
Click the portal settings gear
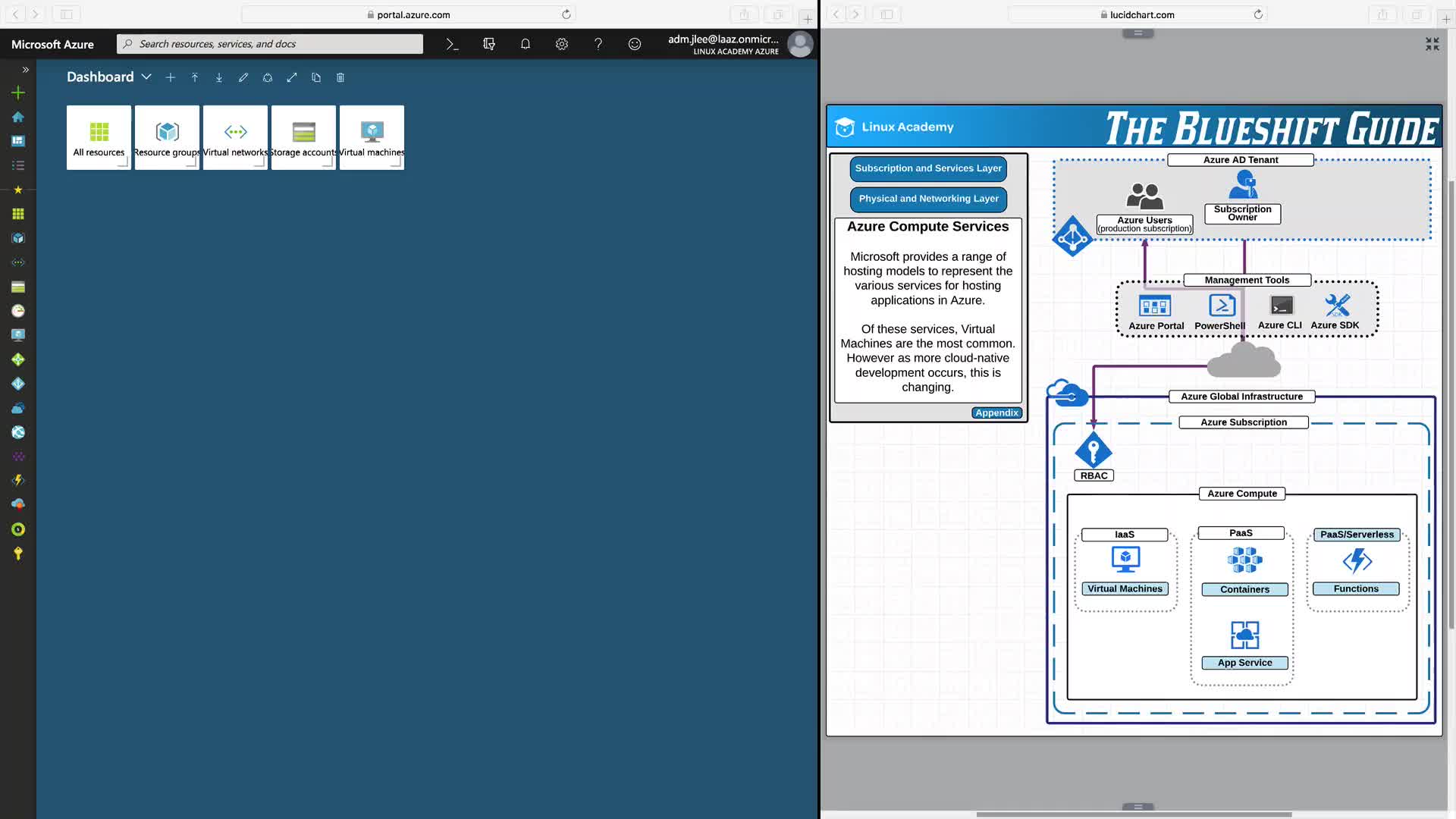(x=561, y=44)
